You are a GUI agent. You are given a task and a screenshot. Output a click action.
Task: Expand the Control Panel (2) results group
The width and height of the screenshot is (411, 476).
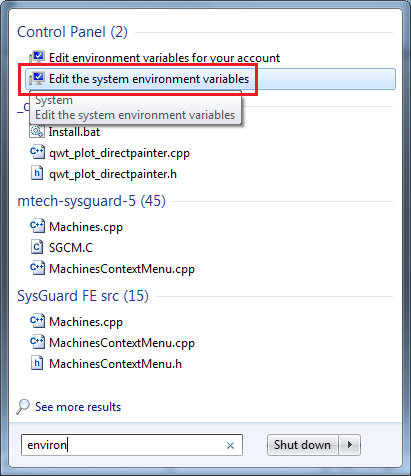(x=72, y=32)
